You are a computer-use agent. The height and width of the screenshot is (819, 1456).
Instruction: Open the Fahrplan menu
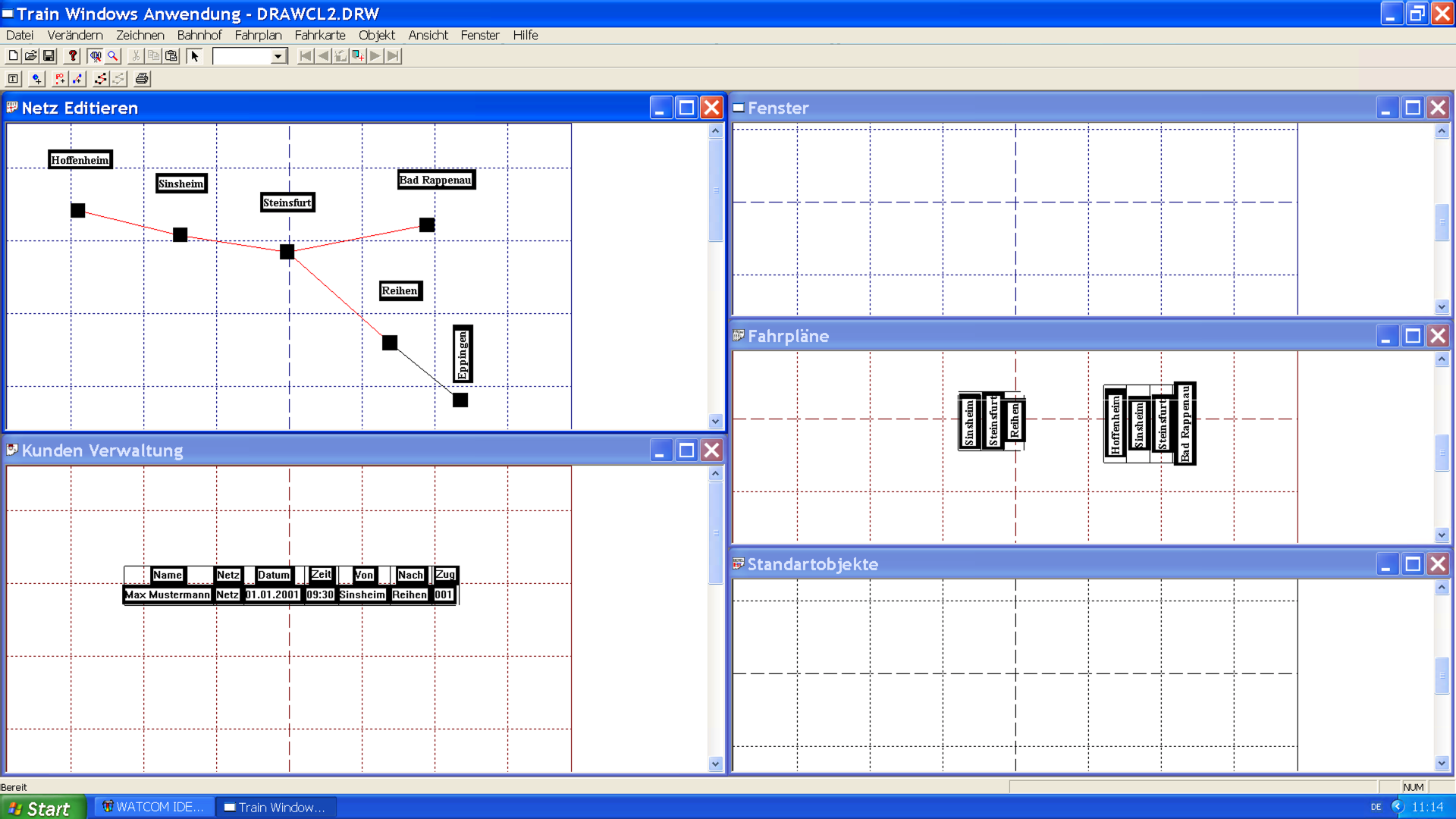point(258,35)
